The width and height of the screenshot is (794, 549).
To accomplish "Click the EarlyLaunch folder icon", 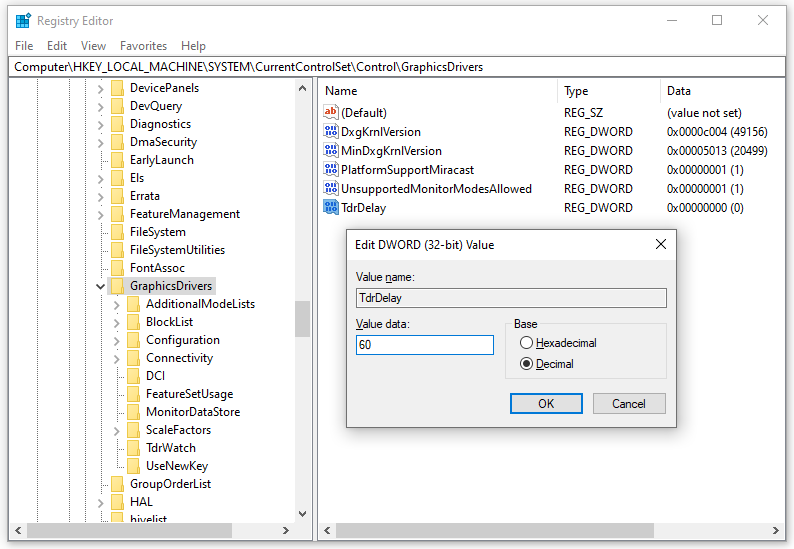I will click(x=117, y=160).
